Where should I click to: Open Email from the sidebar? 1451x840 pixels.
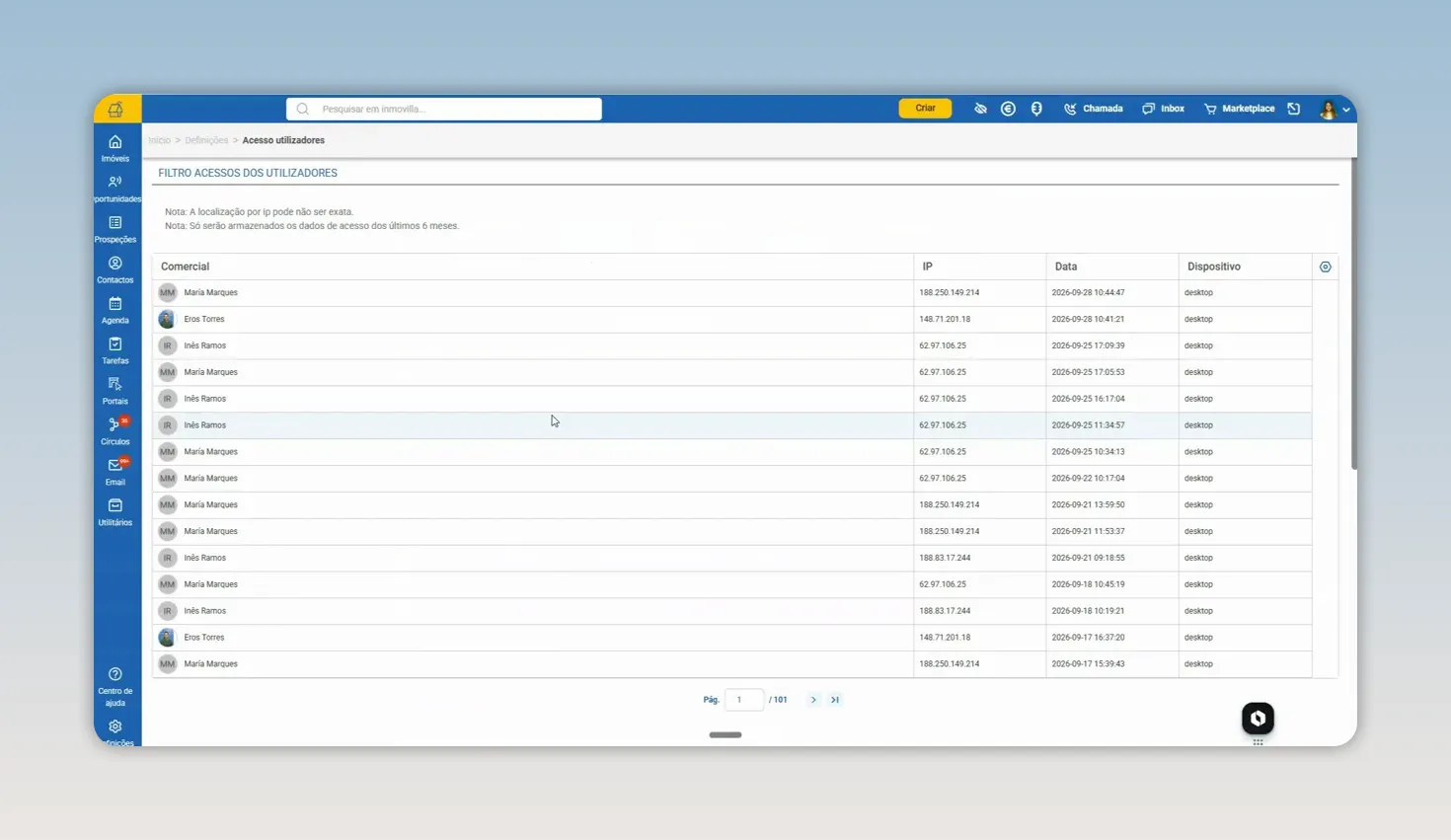click(x=115, y=472)
